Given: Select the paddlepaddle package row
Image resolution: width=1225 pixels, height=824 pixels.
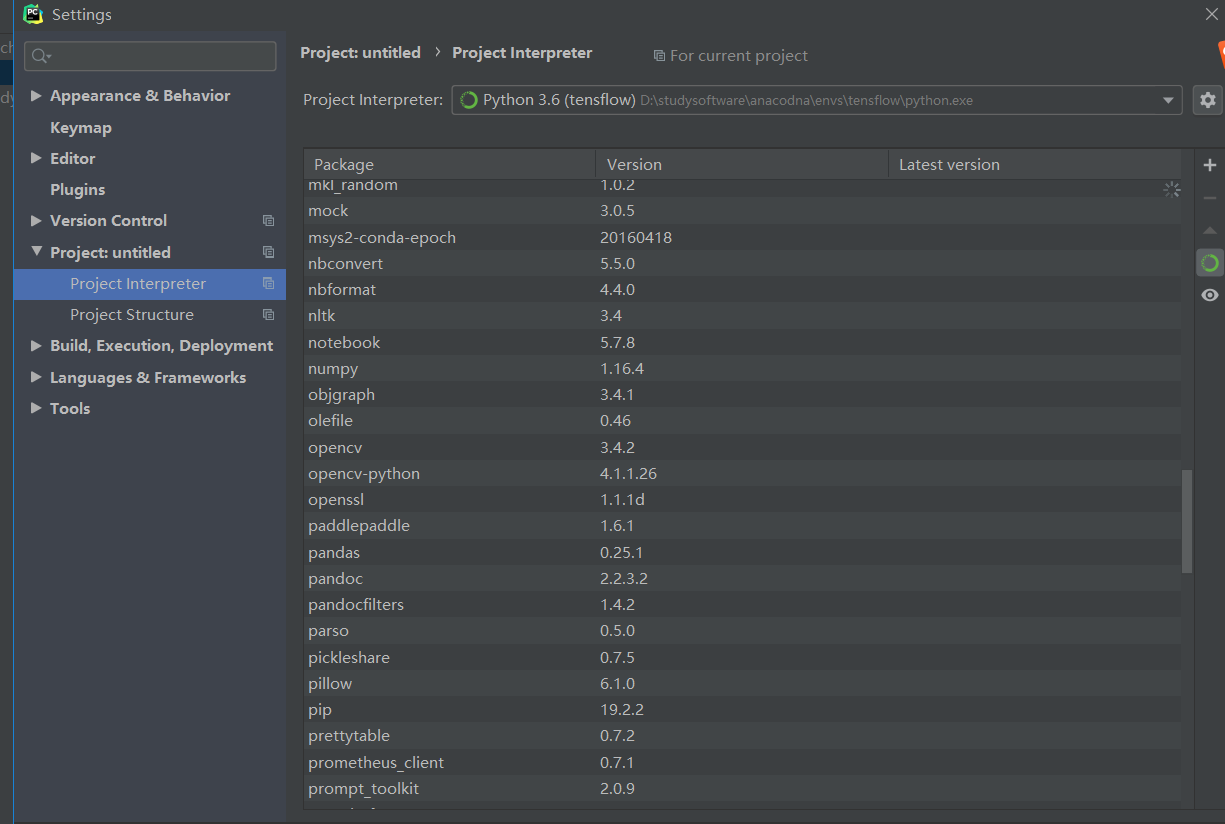Looking at the screenshot, I should pyautogui.click(x=743, y=526).
